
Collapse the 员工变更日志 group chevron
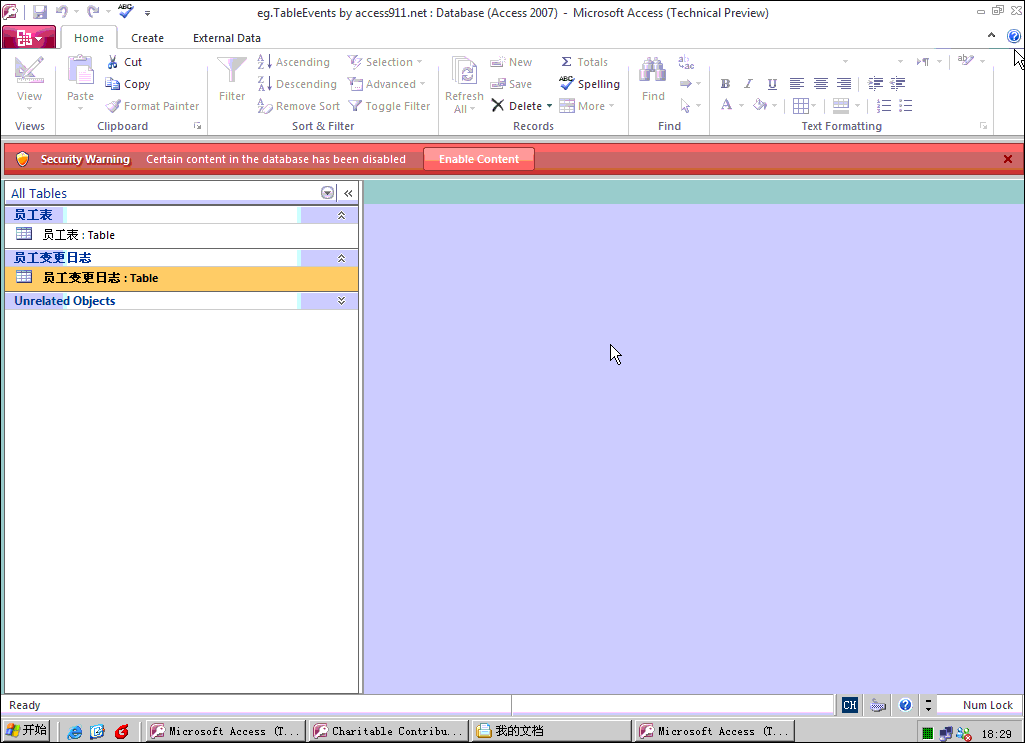[341, 258]
